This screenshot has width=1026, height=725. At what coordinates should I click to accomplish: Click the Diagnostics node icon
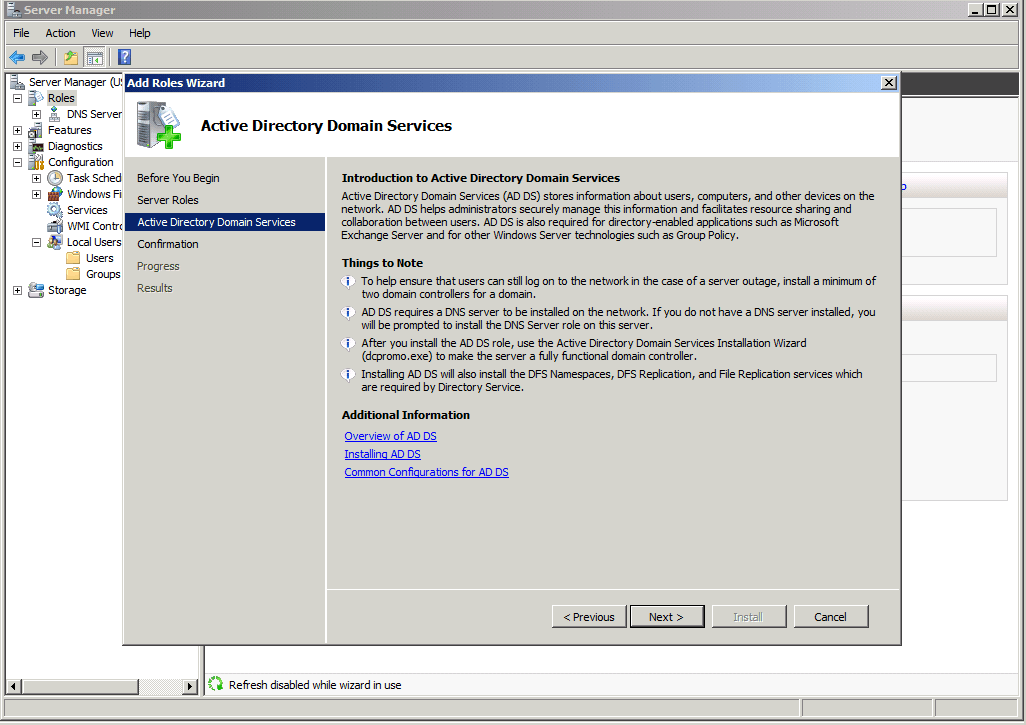[x=37, y=146]
